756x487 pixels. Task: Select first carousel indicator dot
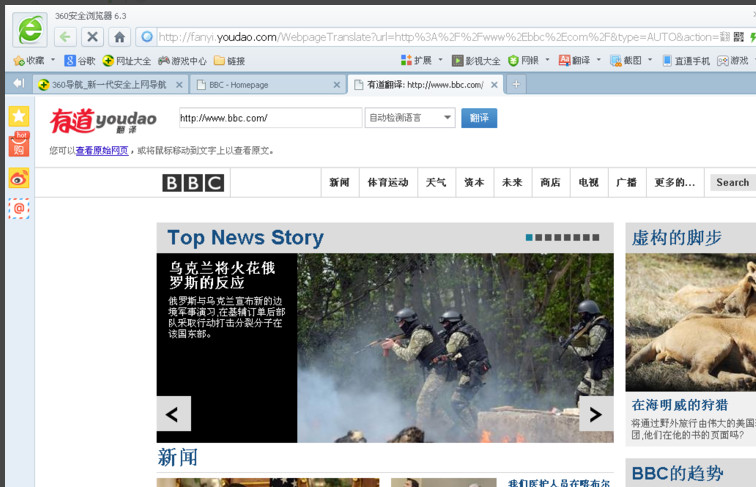click(530, 237)
